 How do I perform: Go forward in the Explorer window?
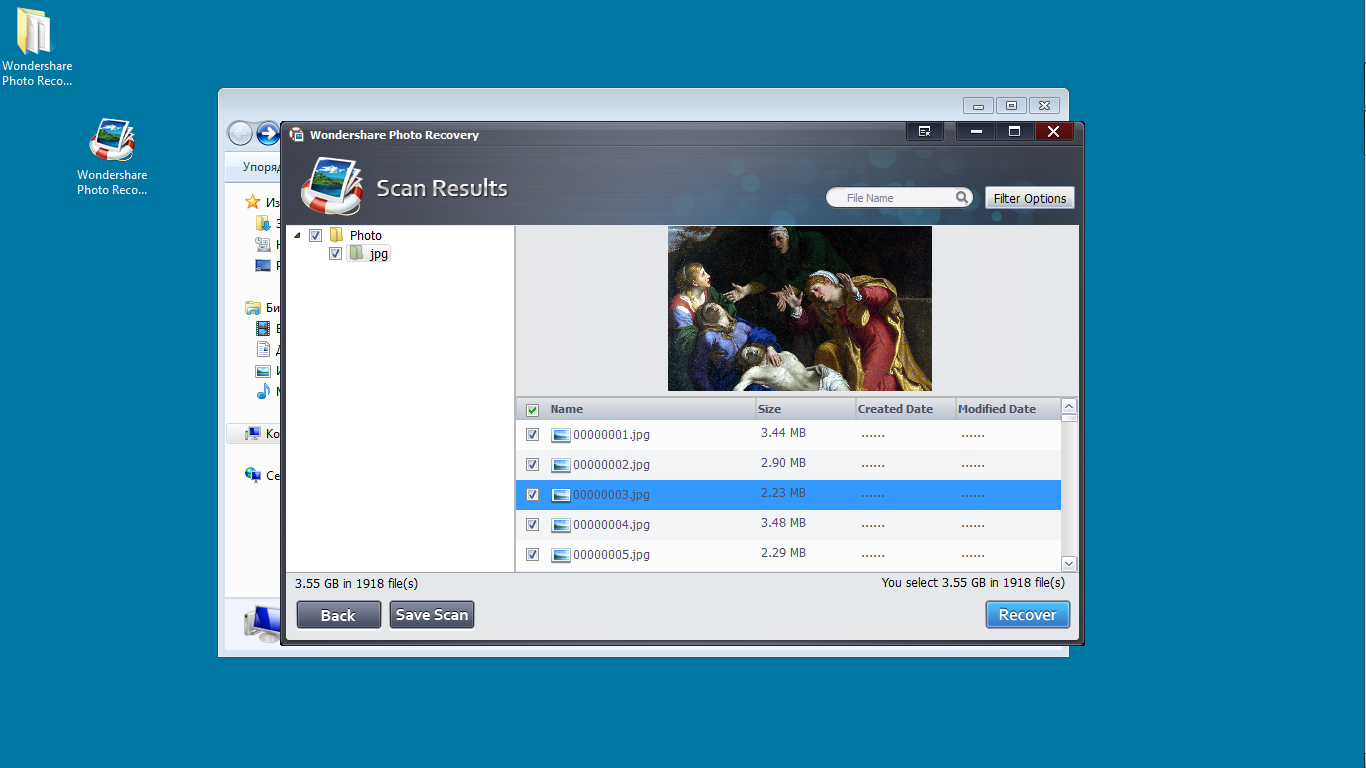click(x=267, y=133)
